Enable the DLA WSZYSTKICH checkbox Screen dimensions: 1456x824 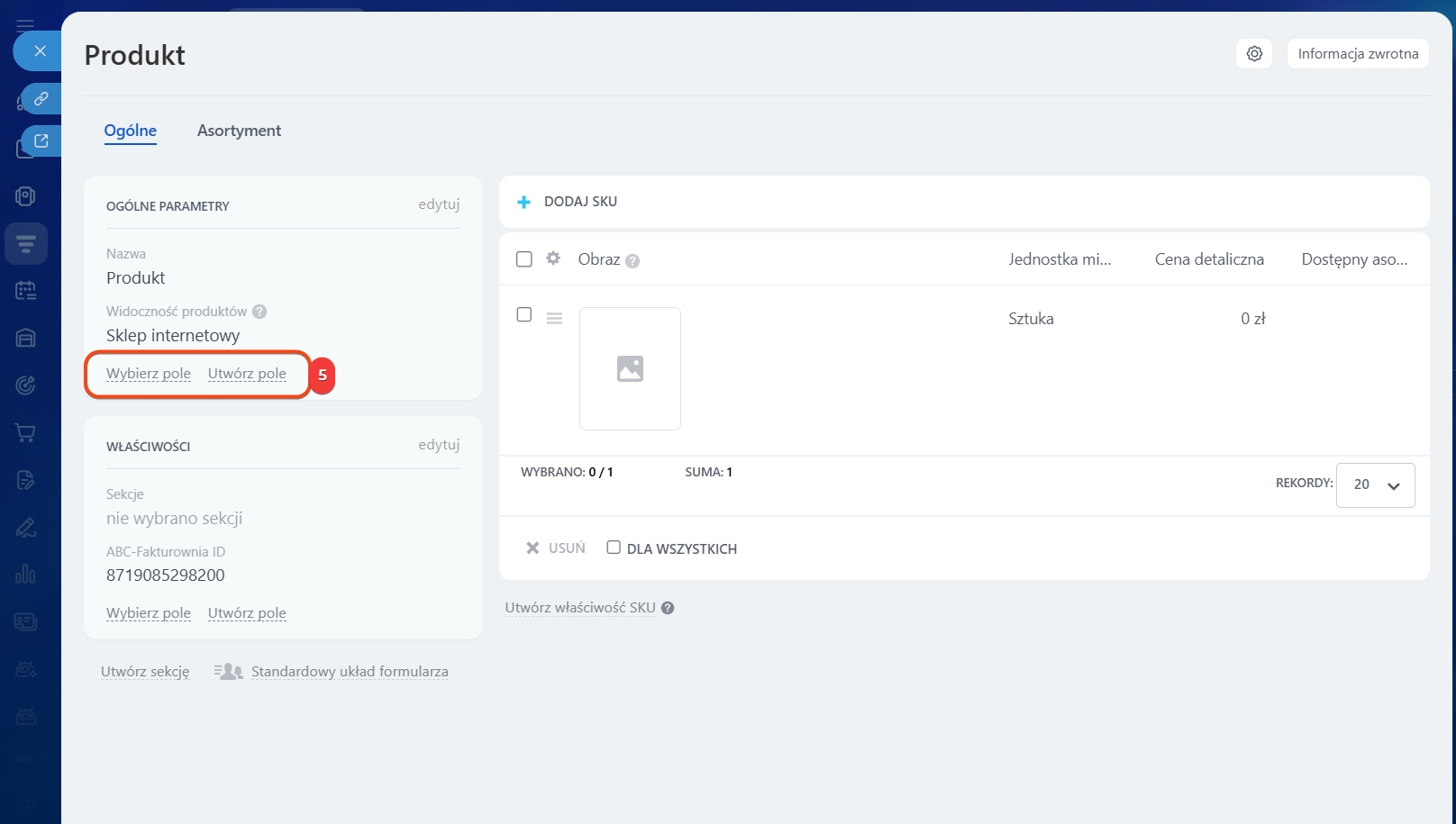pyautogui.click(x=614, y=548)
